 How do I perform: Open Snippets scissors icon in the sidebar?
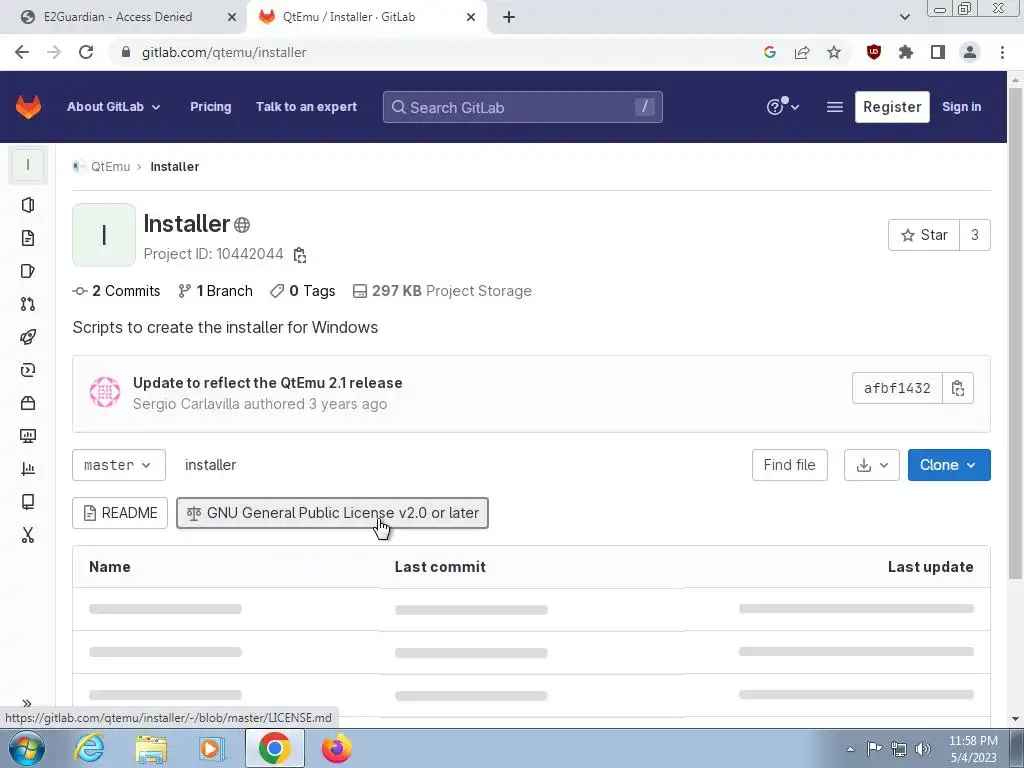(27, 535)
